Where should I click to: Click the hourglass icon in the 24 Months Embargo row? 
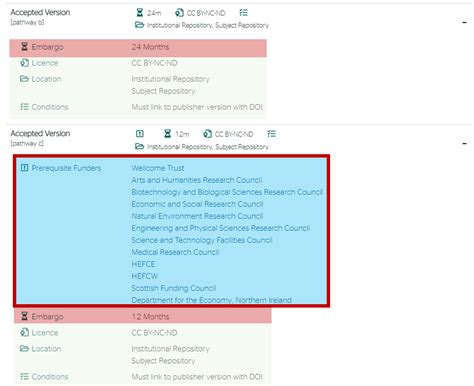click(x=24, y=47)
